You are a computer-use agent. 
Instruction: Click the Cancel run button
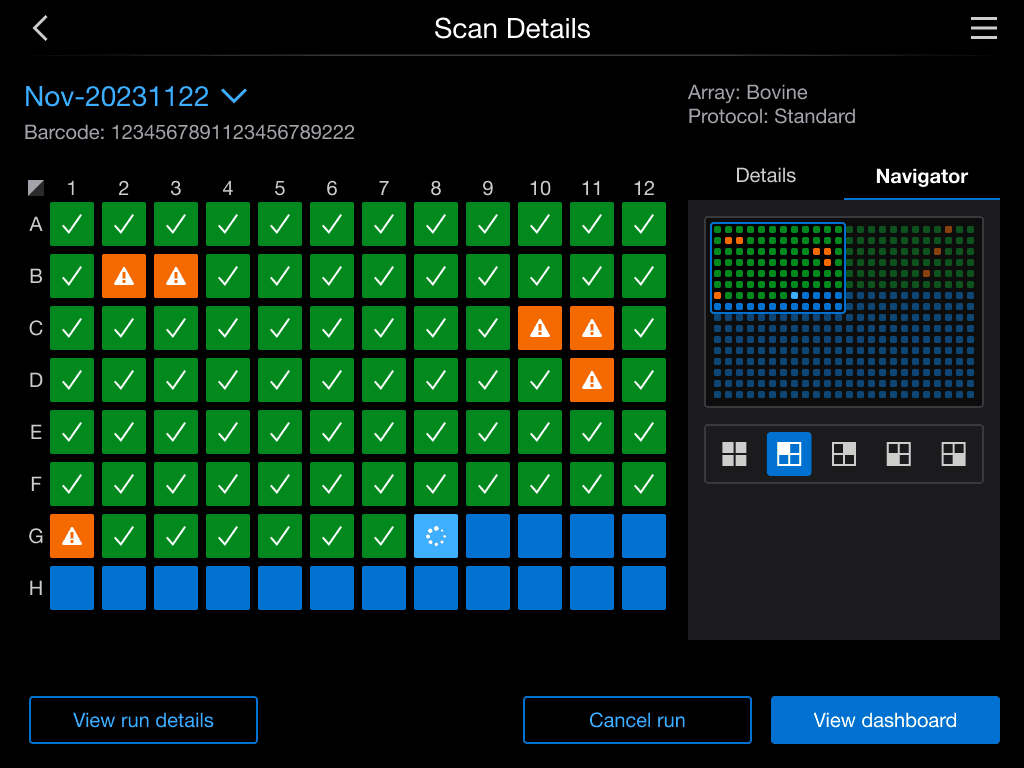point(637,720)
